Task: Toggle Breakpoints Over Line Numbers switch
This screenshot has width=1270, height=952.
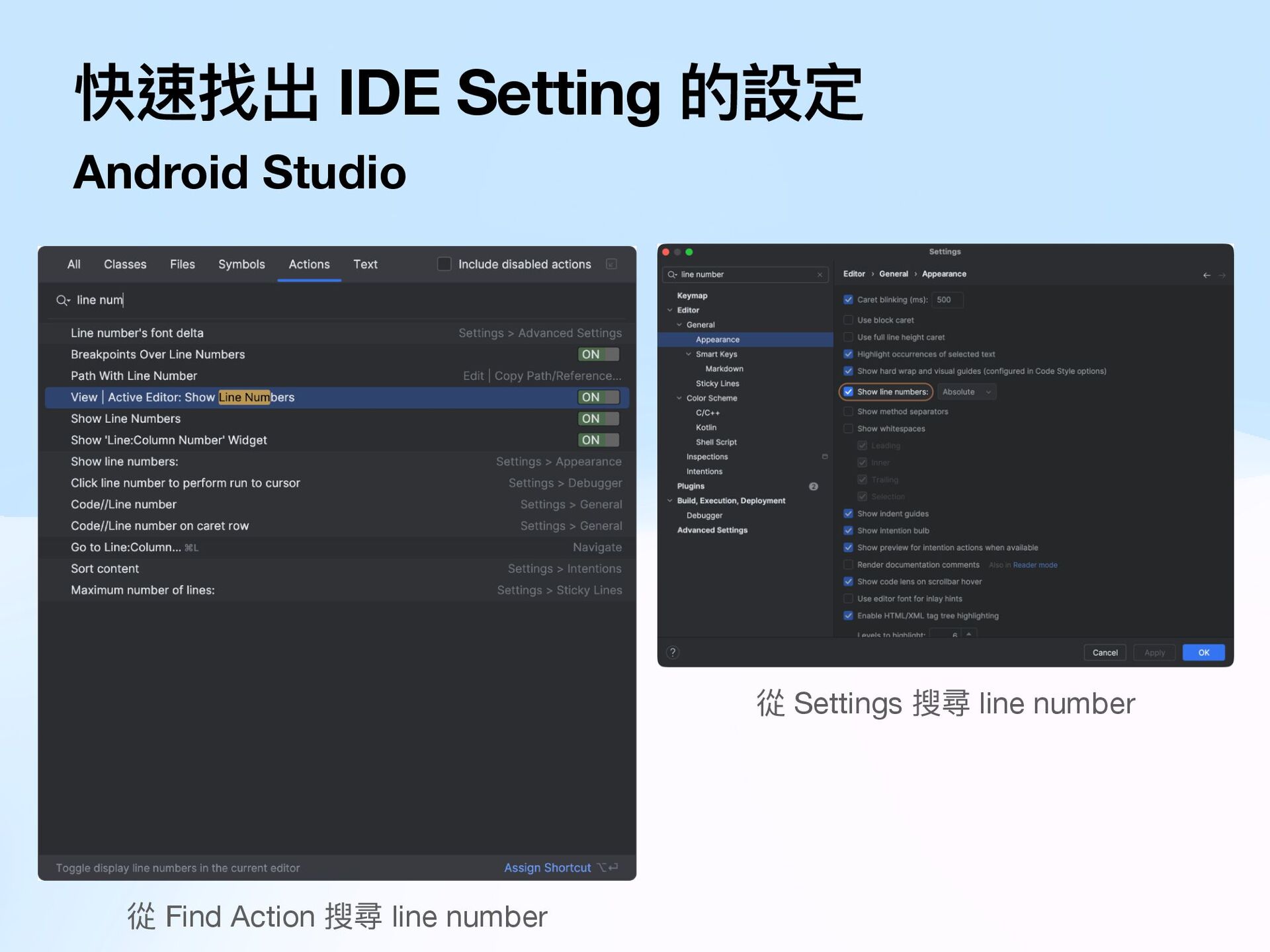Action: [599, 354]
